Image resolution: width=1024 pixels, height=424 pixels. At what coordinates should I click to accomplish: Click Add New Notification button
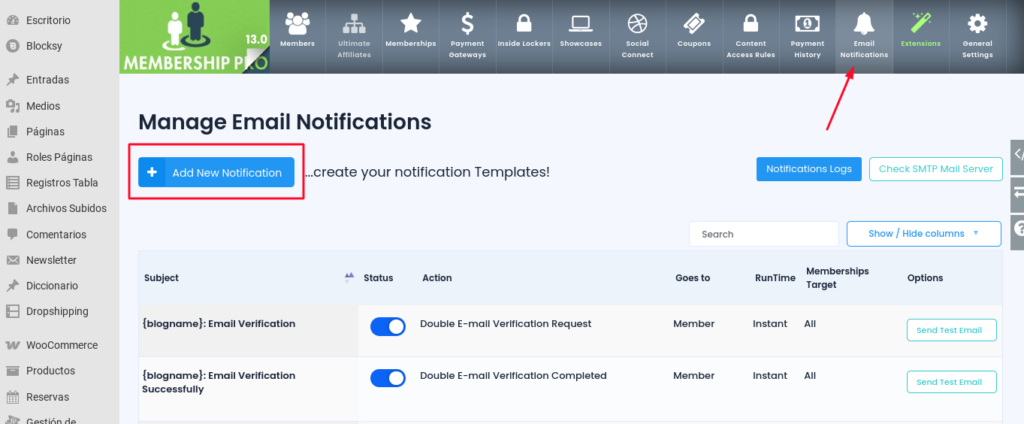click(x=216, y=172)
